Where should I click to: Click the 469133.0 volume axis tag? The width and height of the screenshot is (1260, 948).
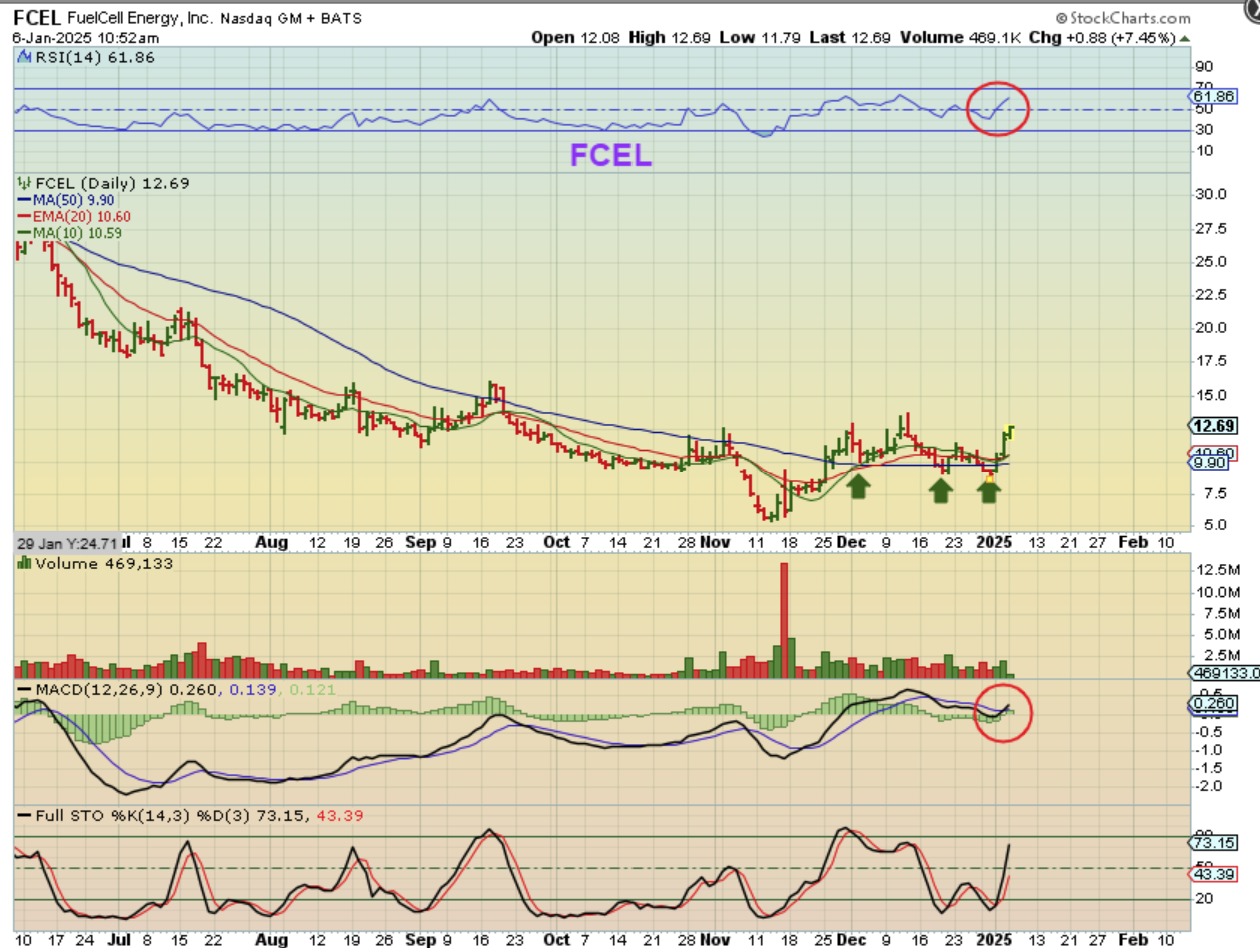click(1225, 673)
